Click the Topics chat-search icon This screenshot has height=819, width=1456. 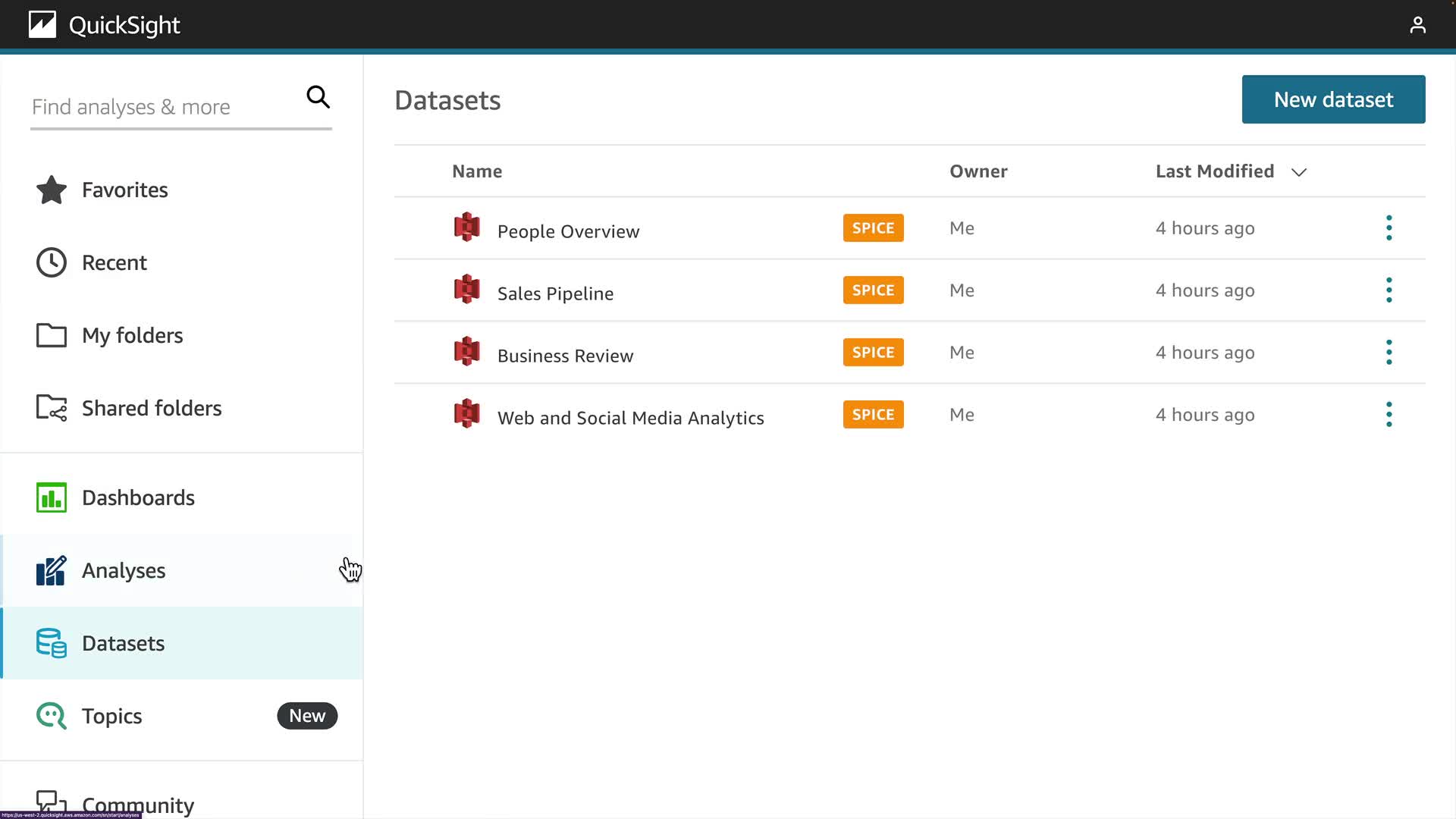coord(52,716)
